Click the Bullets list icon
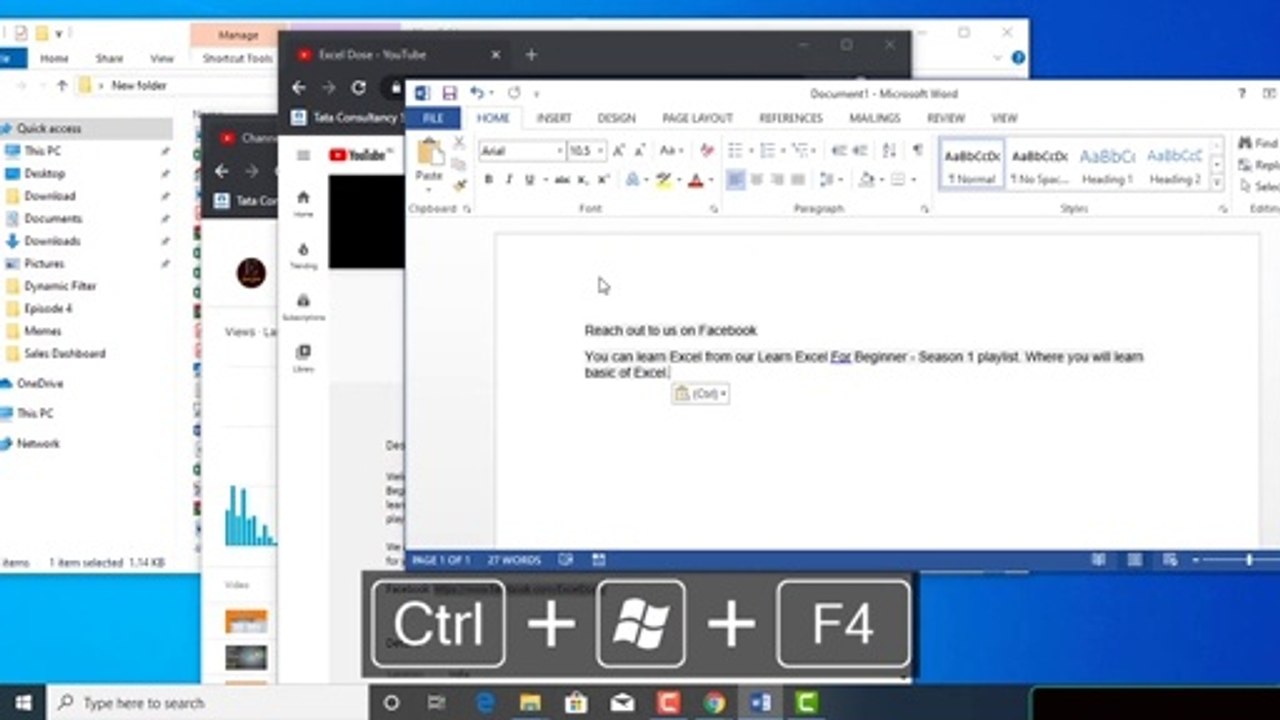 [736, 151]
